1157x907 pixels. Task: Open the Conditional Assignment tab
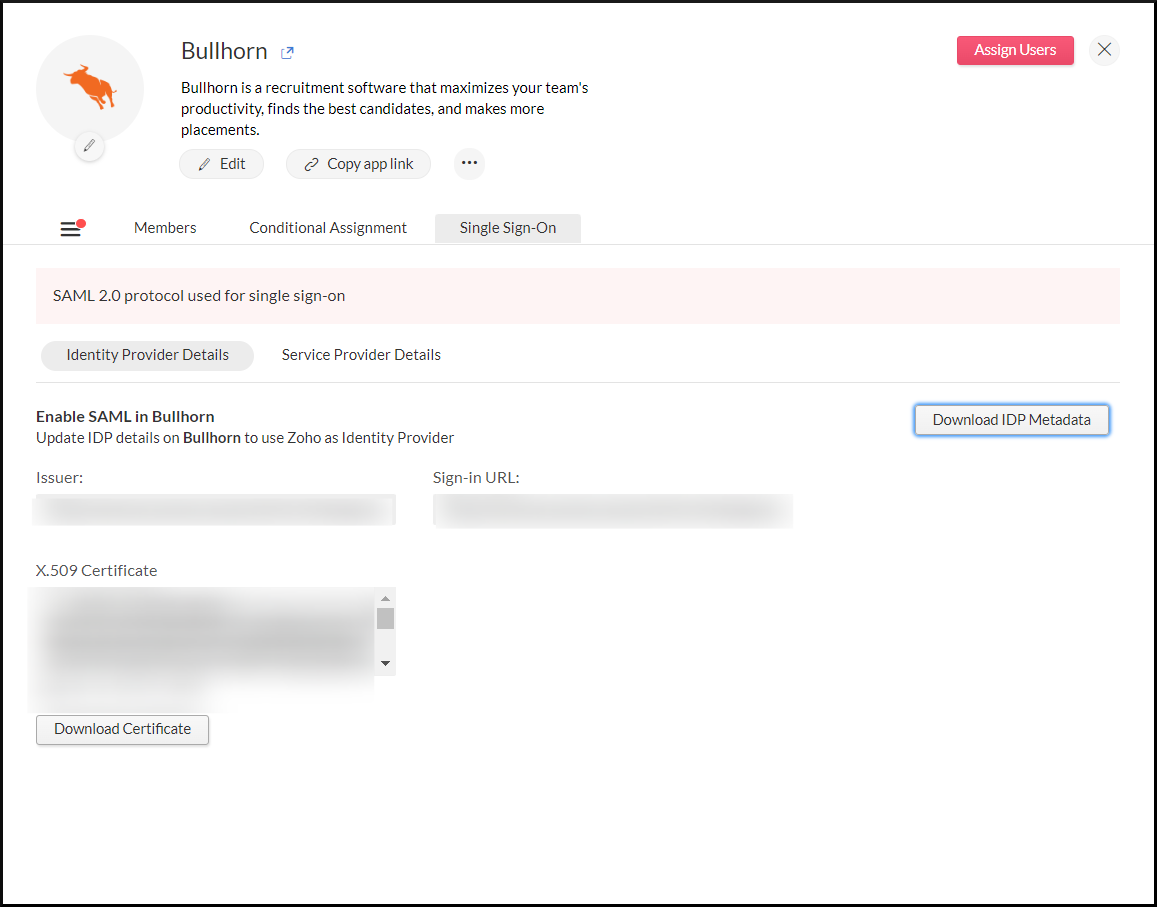[328, 228]
